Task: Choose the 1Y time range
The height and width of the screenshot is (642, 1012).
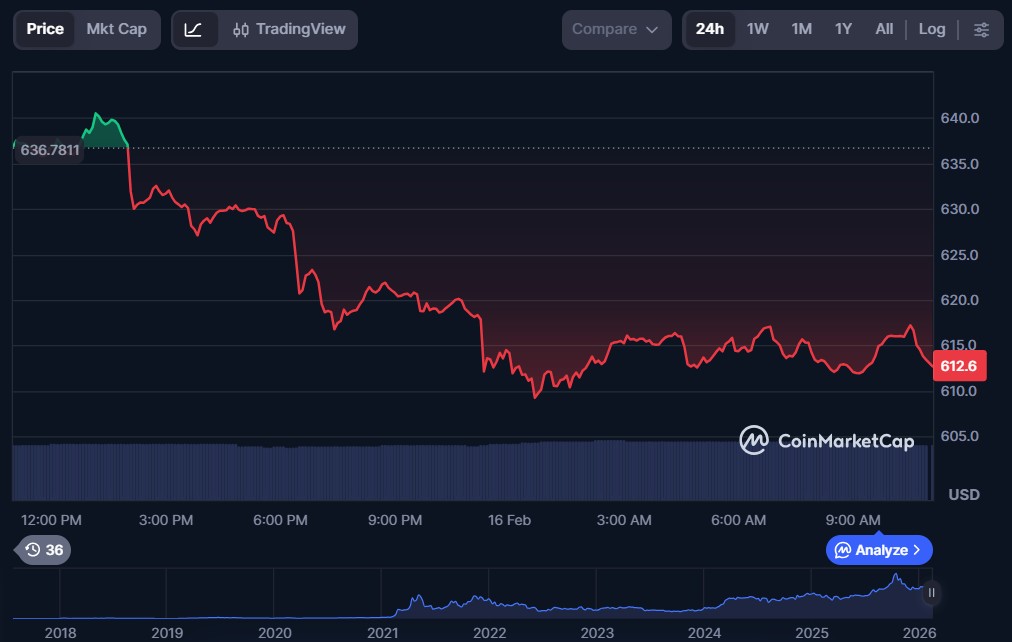Action: [843, 30]
